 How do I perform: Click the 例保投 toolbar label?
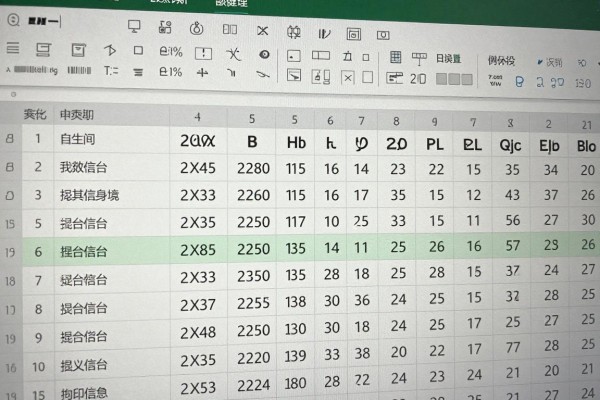tap(501, 60)
